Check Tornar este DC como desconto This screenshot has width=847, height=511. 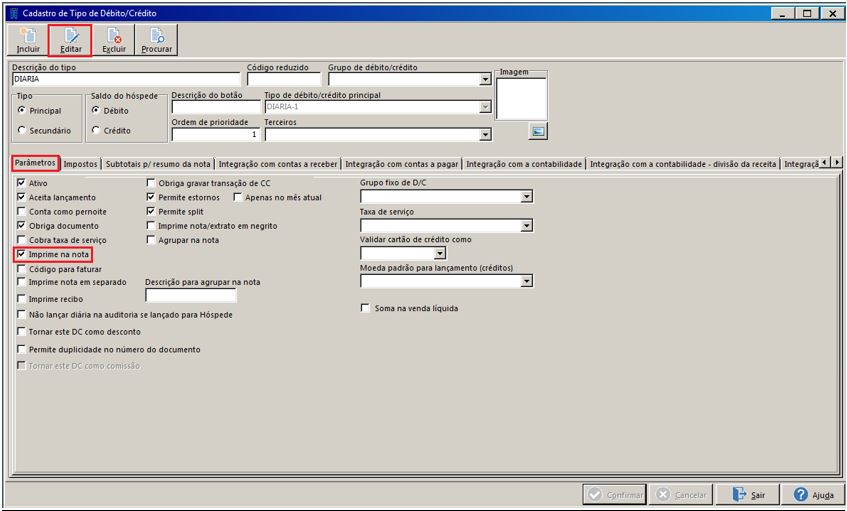[x=22, y=331]
